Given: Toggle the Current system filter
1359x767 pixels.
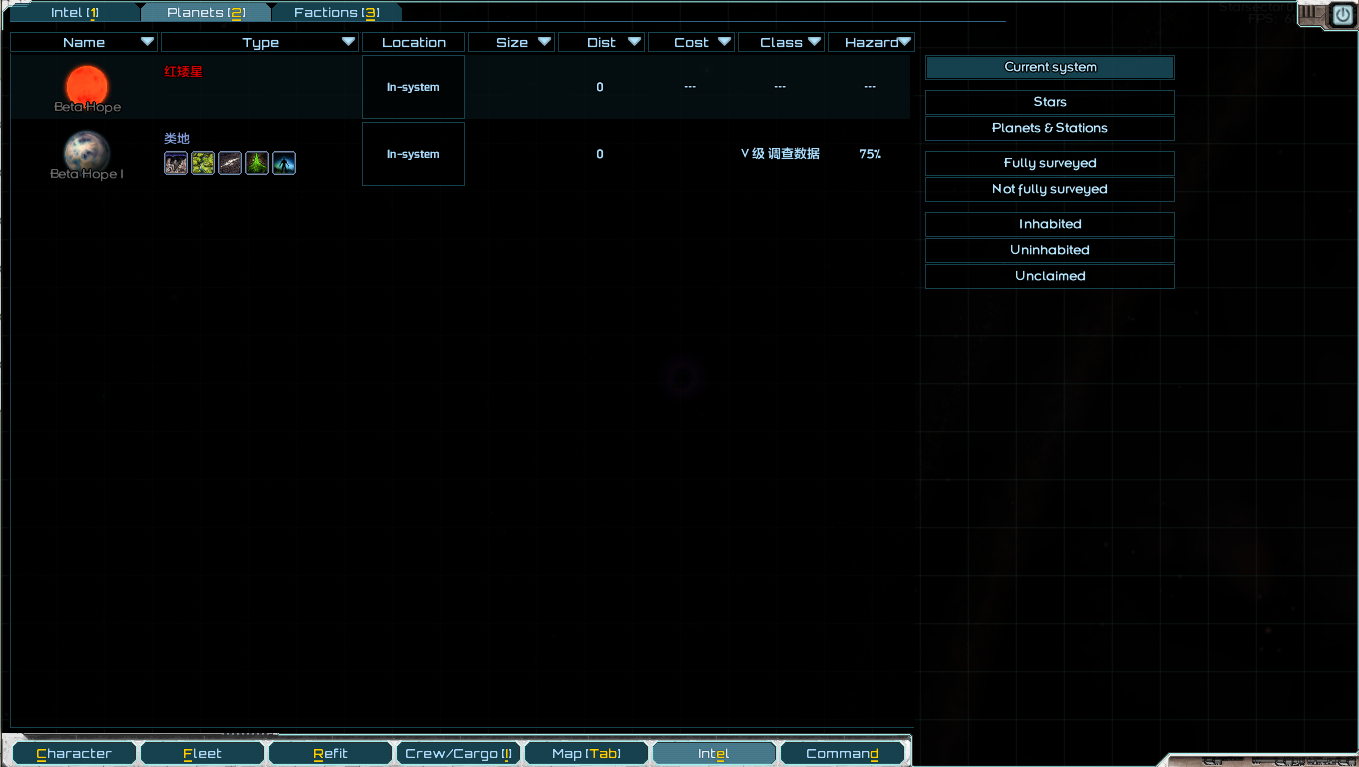Looking at the screenshot, I should pos(1049,67).
